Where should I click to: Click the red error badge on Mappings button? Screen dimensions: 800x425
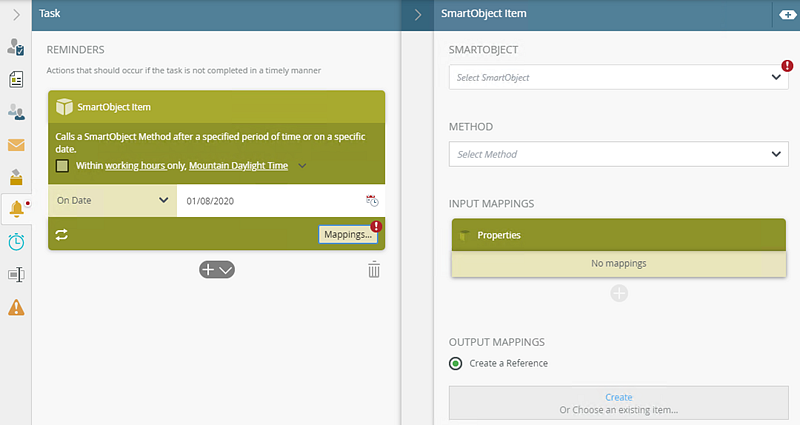[377, 226]
